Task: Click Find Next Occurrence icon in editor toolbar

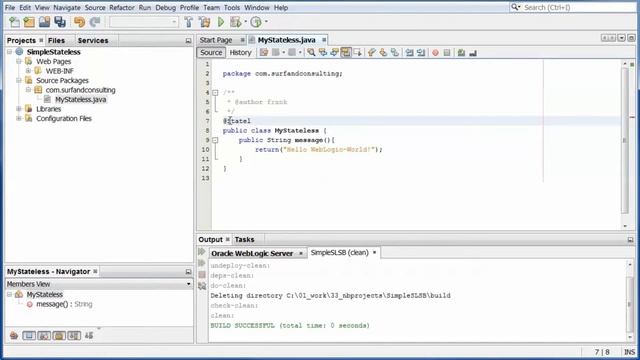Action: [x=334, y=52]
